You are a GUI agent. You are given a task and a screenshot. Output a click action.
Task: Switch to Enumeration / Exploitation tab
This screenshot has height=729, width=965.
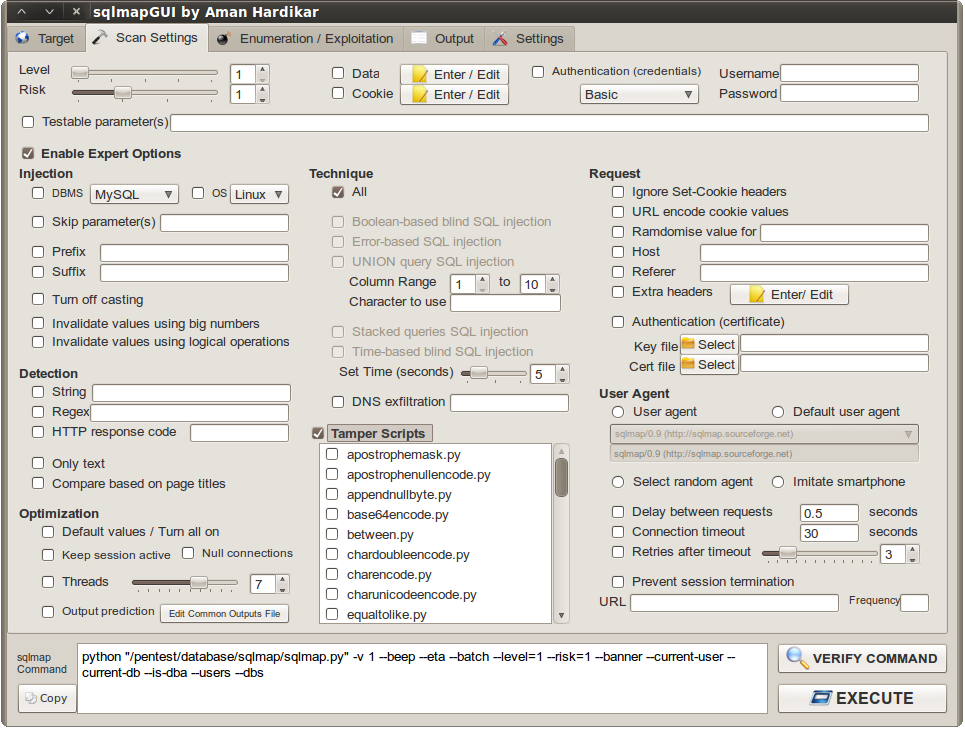point(305,38)
